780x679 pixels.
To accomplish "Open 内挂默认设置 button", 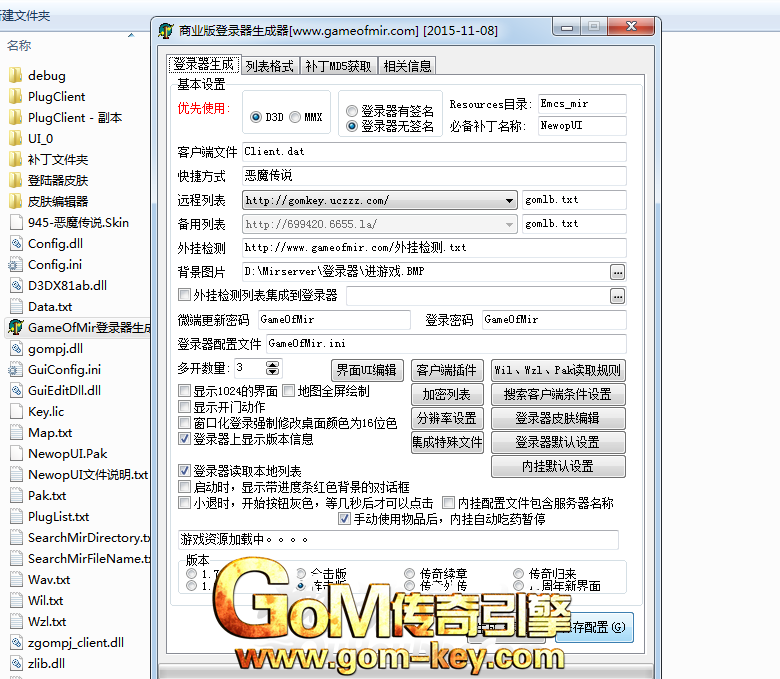I will [558, 466].
